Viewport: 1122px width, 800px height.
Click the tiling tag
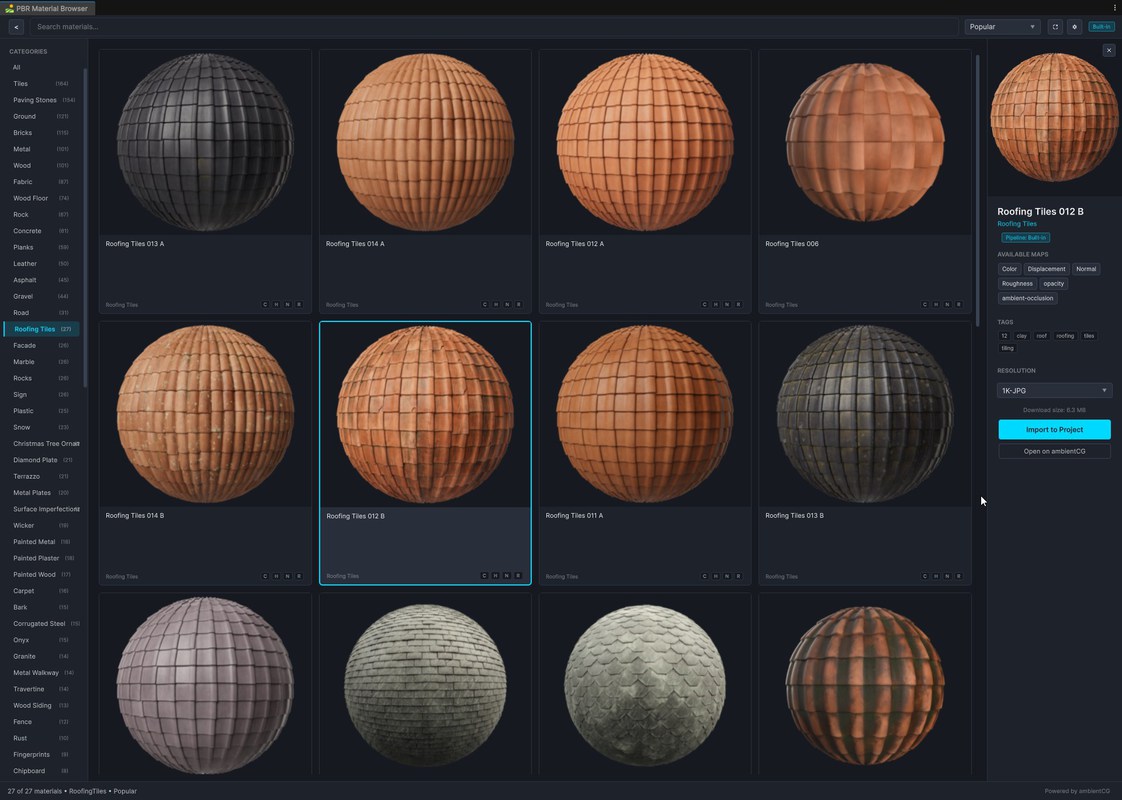[1007, 348]
